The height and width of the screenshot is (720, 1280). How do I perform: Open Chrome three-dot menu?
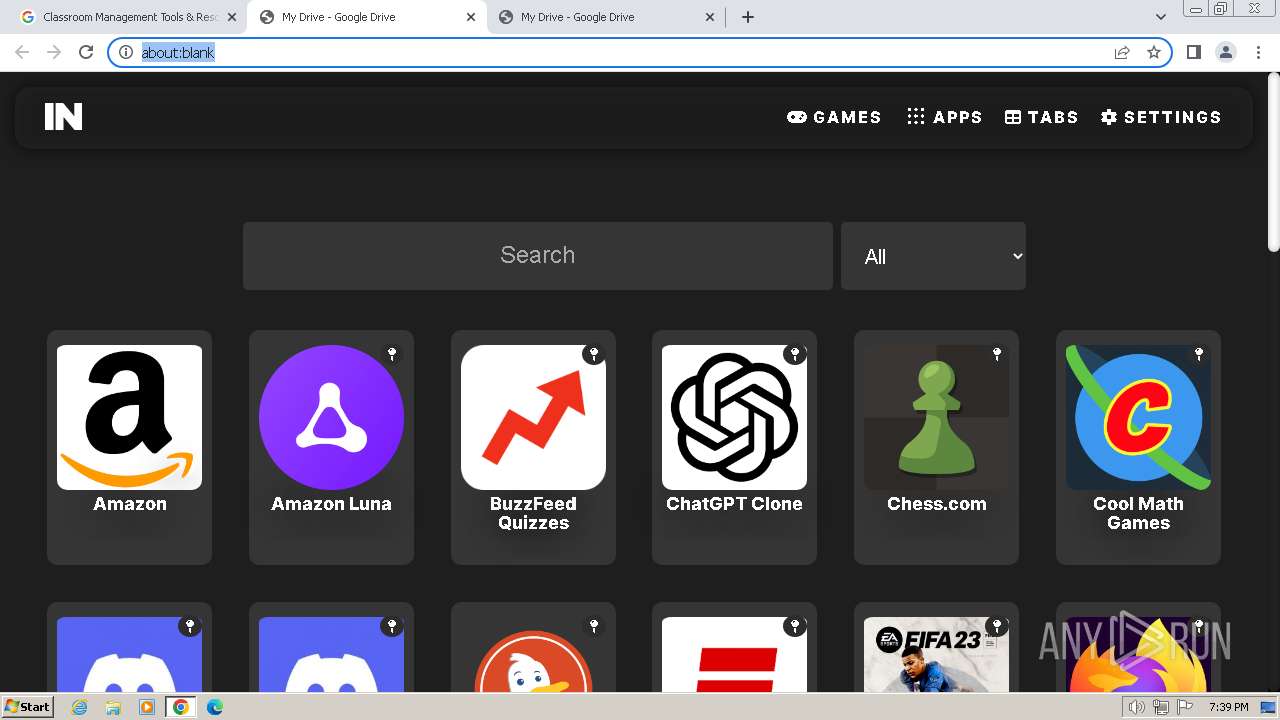click(x=1258, y=52)
